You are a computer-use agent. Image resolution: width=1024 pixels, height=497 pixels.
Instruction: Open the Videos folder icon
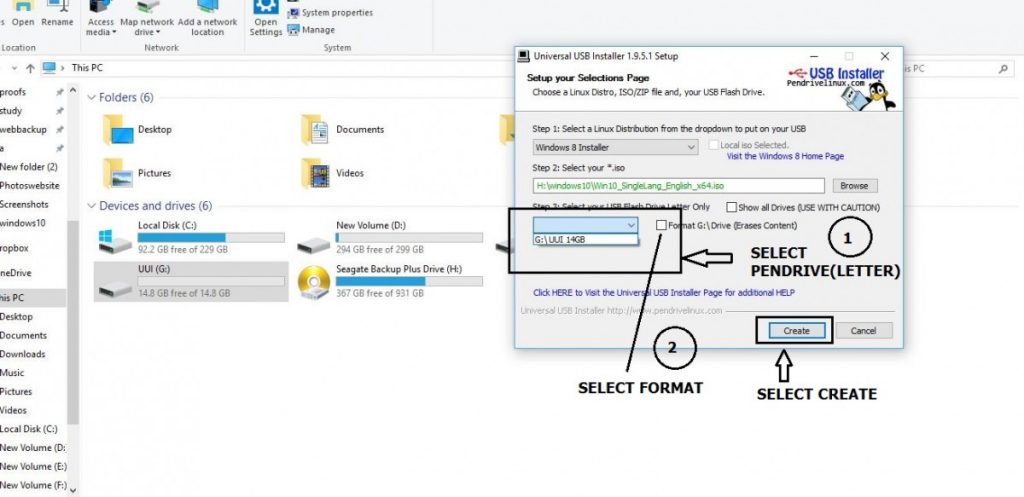(x=317, y=173)
